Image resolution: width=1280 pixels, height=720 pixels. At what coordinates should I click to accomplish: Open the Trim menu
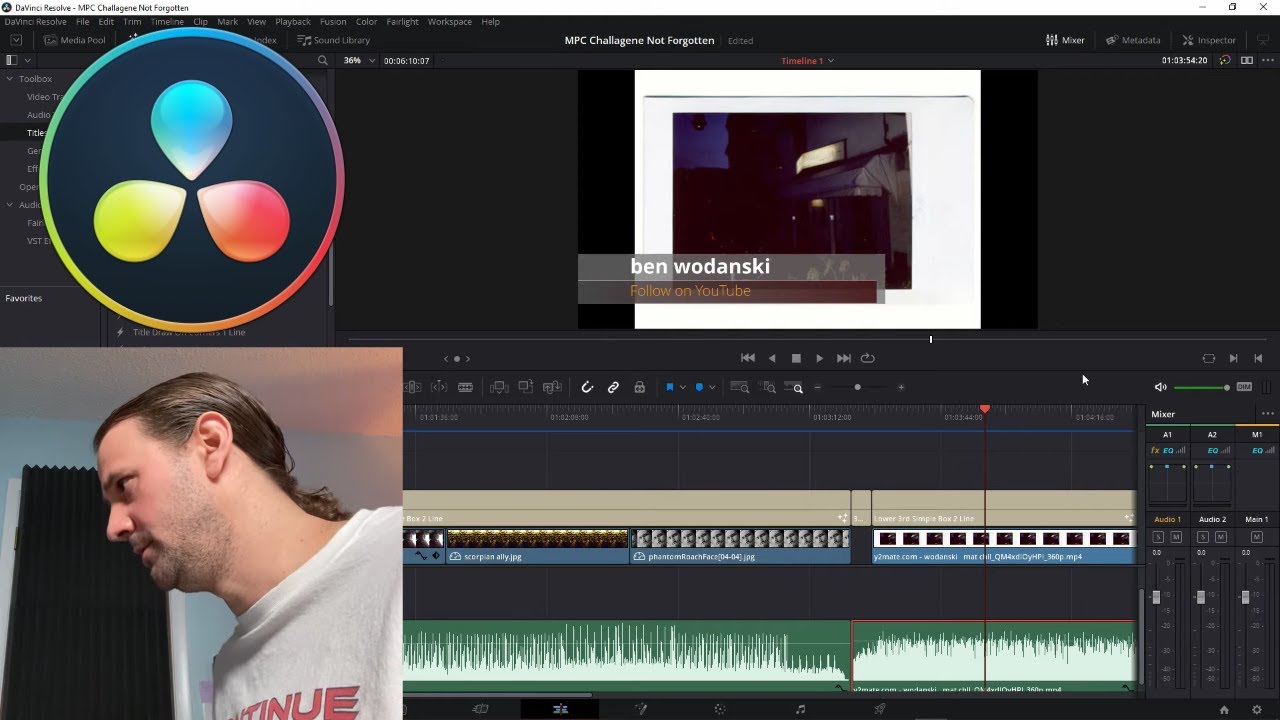pyautogui.click(x=132, y=21)
